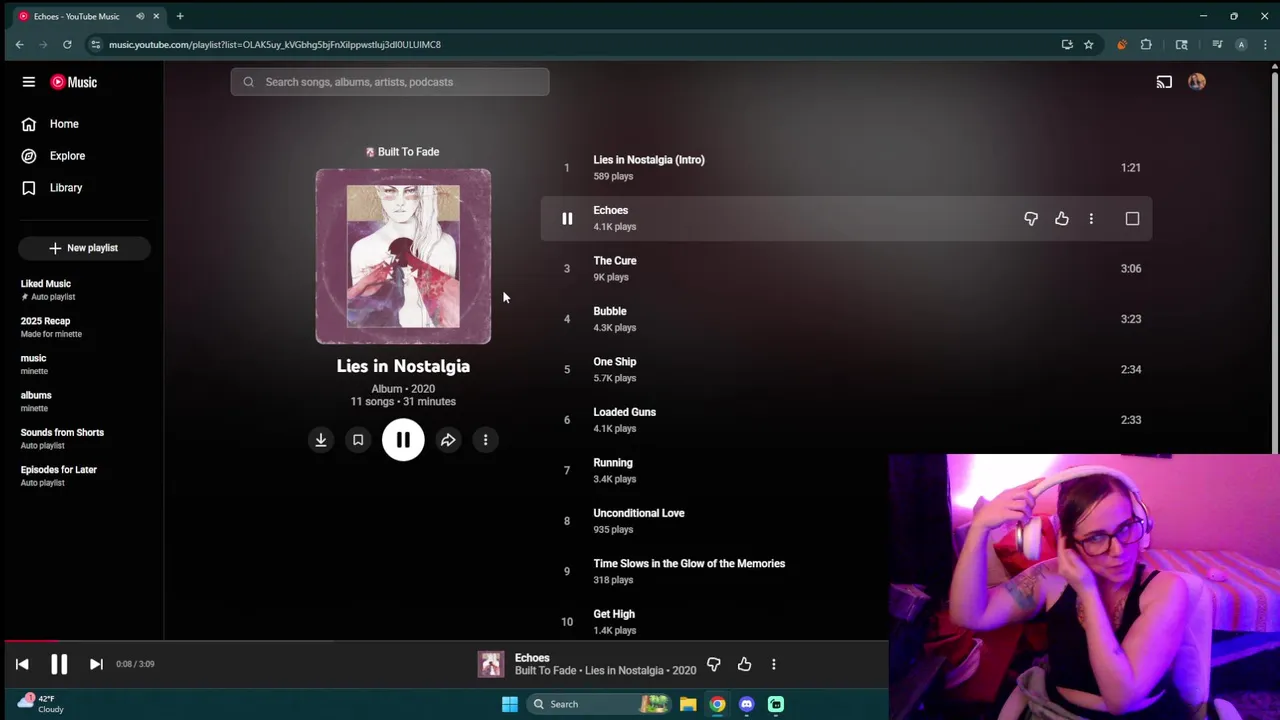Download the album
The height and width of the screenshot is (720, 1280).
pyautogui.click(x=321, y=440)
